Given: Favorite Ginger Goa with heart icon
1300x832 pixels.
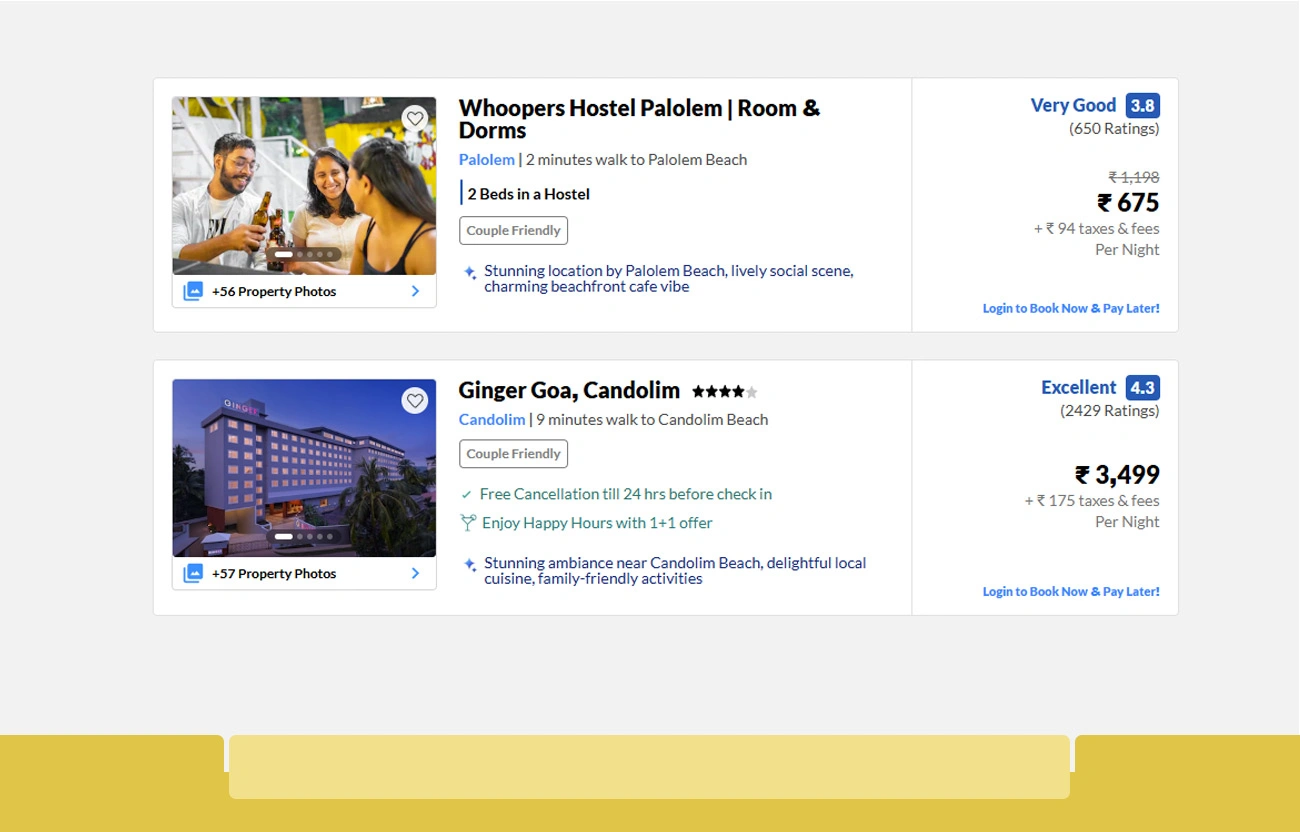Looking at the screenshot, I should pos(415,401).
